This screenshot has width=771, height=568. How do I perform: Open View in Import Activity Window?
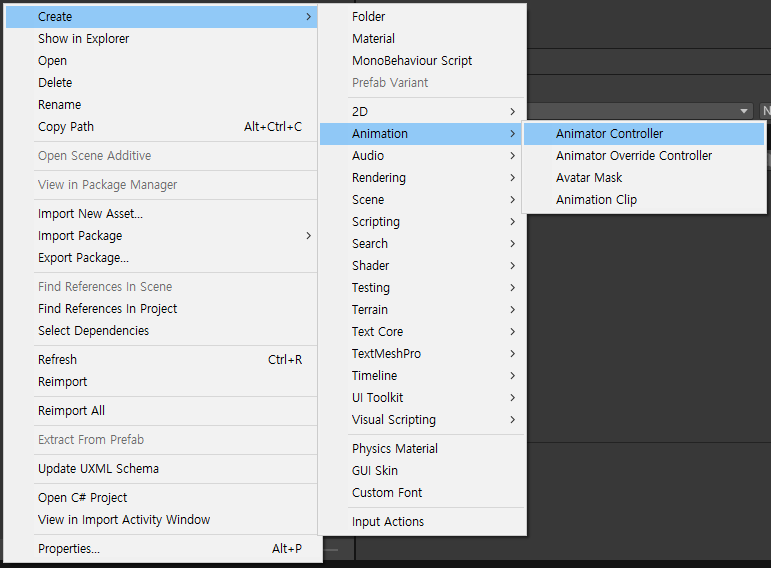pyautogui.click(x=161, y=520)
